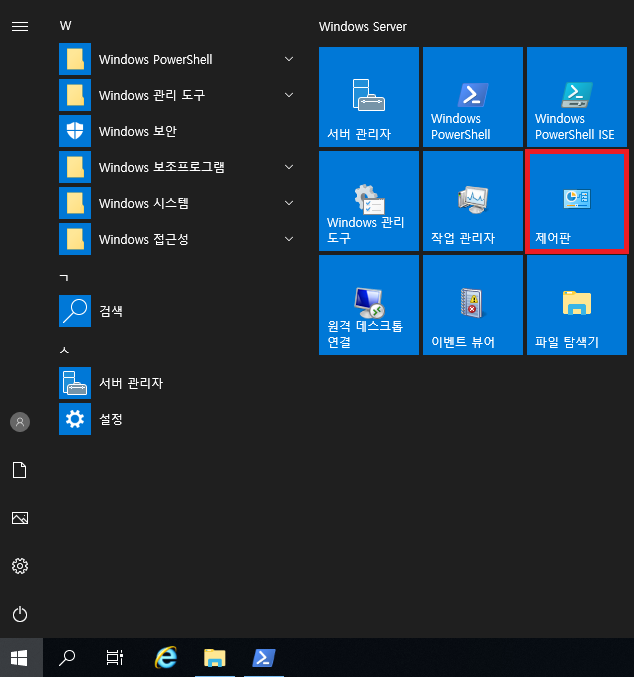Image resolution: width=635 pixels, height=677 pixels.
Task: Open the Settings gear in the sidebar
Action: 20,566
